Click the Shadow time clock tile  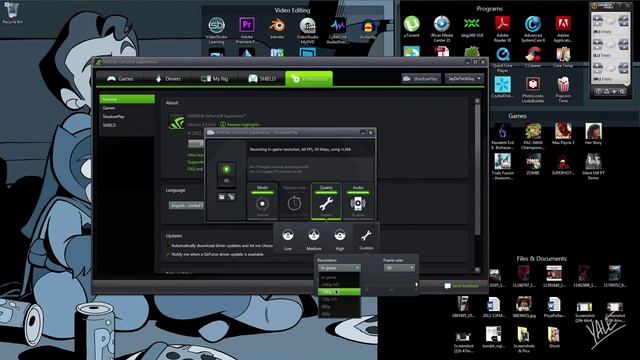point(294,201)
